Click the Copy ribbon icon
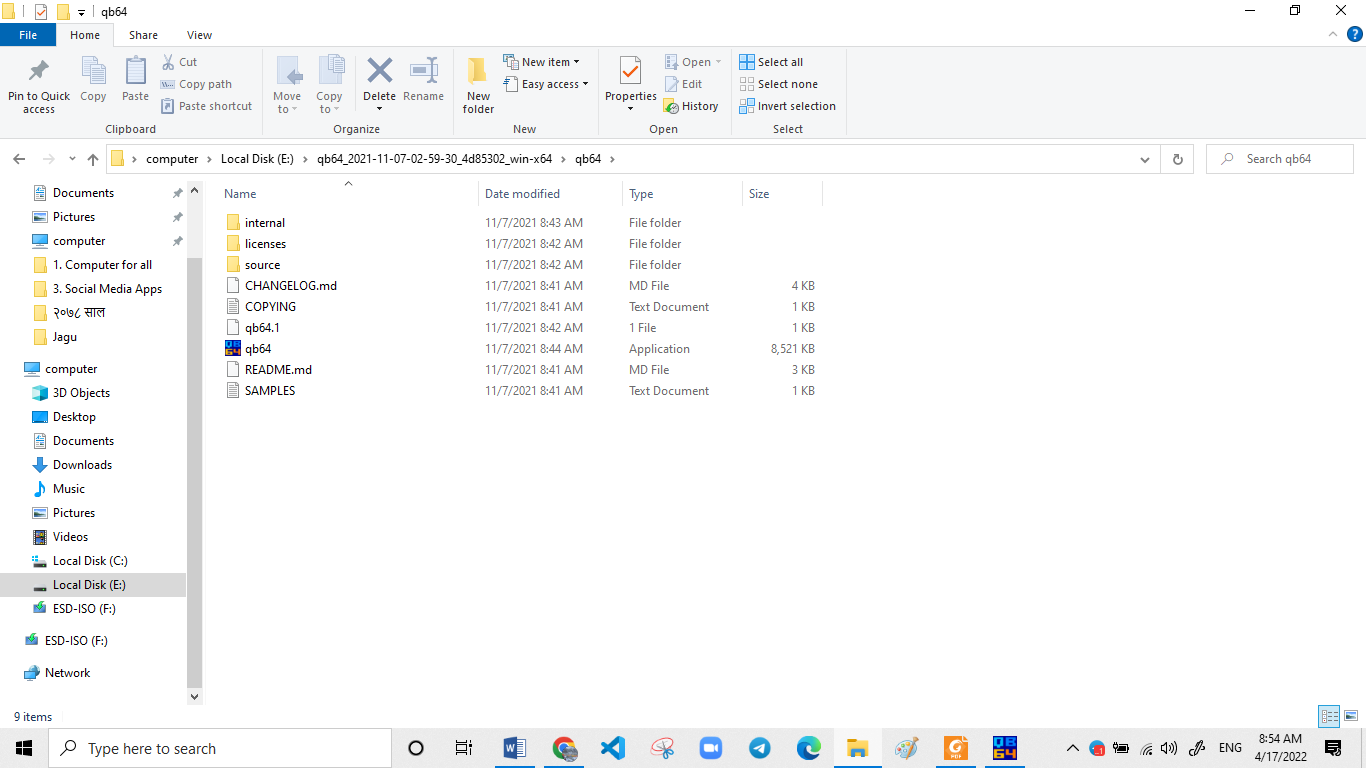This screenshot has height=768, width=1366. pos(93,72)
